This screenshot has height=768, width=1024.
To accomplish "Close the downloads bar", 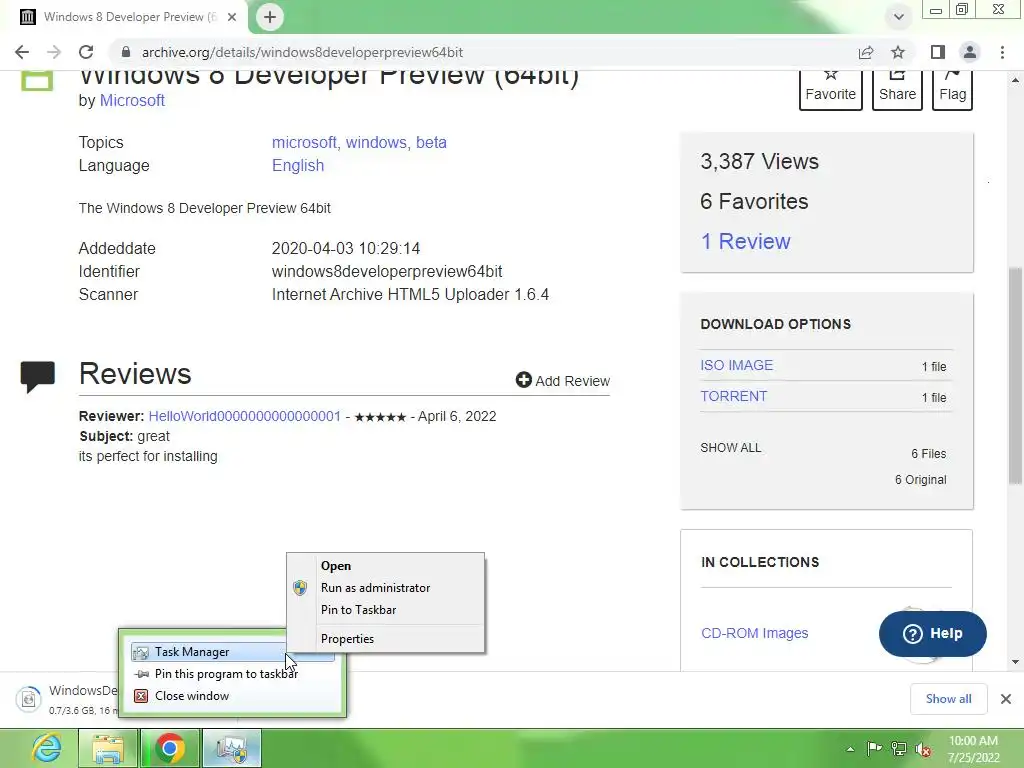I will pyautogui.click(x=1006, y=699).
